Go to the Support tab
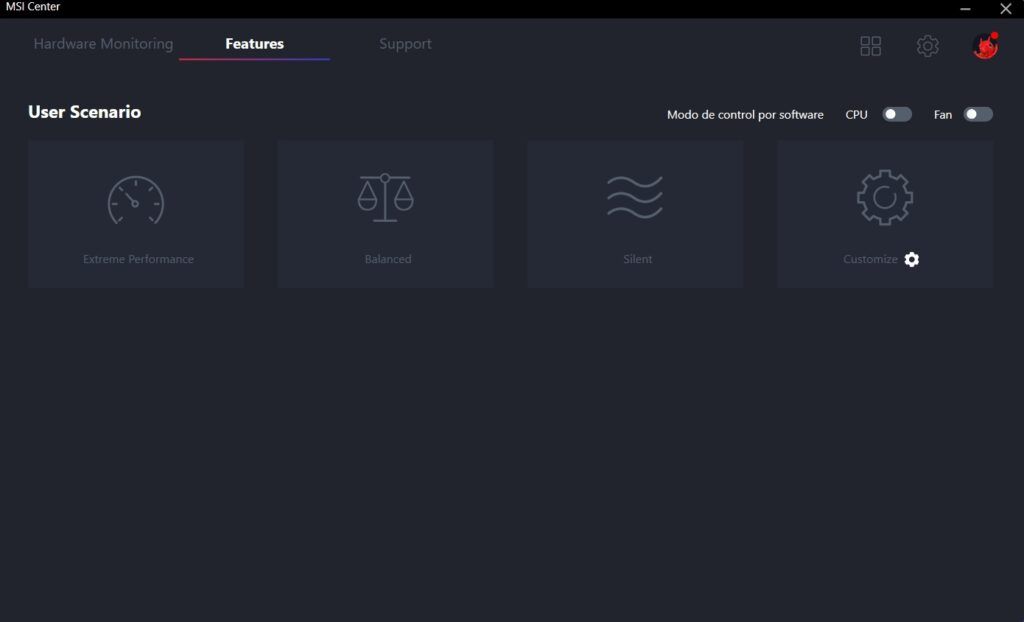Viewport: 1024px width, 622px height. pos(405,44)
